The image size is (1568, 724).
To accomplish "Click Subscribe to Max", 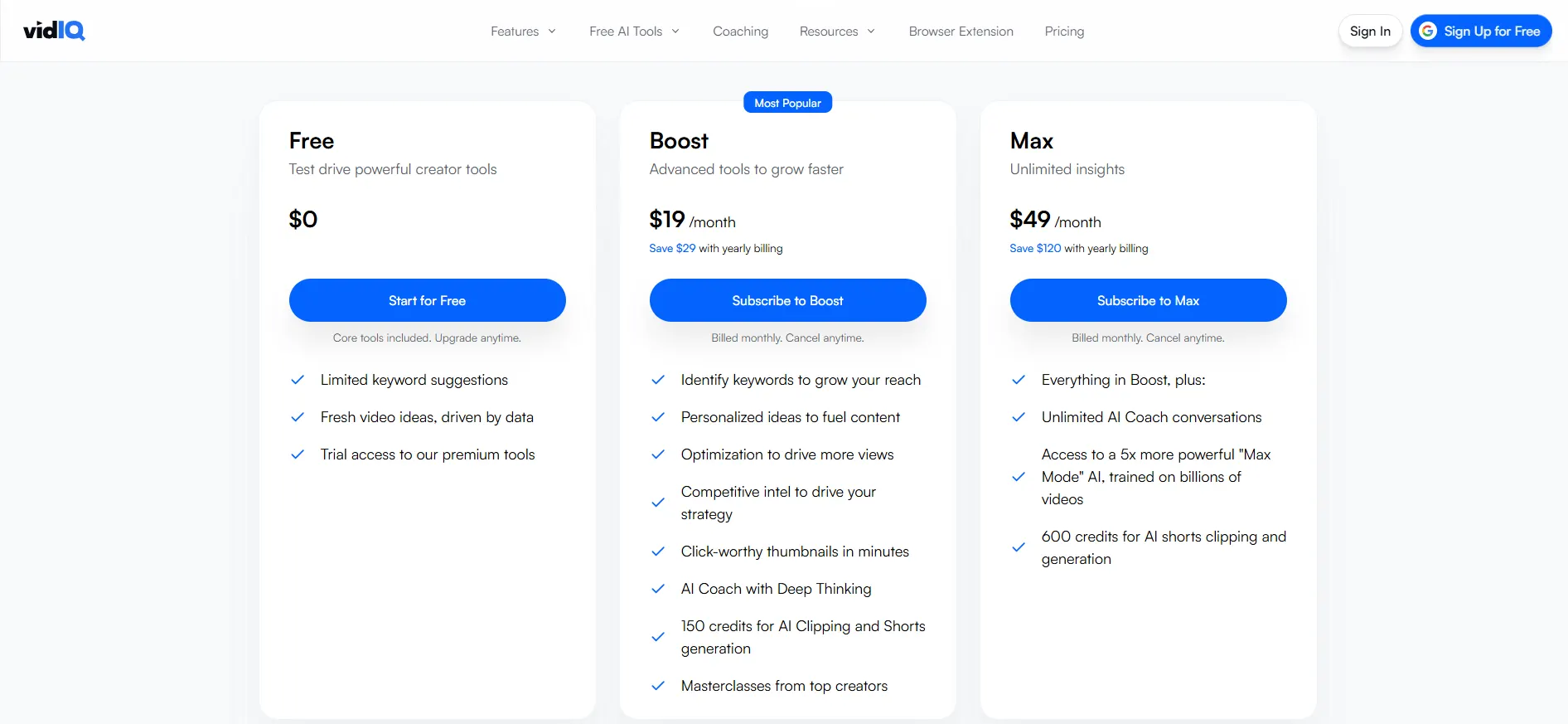I will pyautogui.click(x=1148, y=300).
